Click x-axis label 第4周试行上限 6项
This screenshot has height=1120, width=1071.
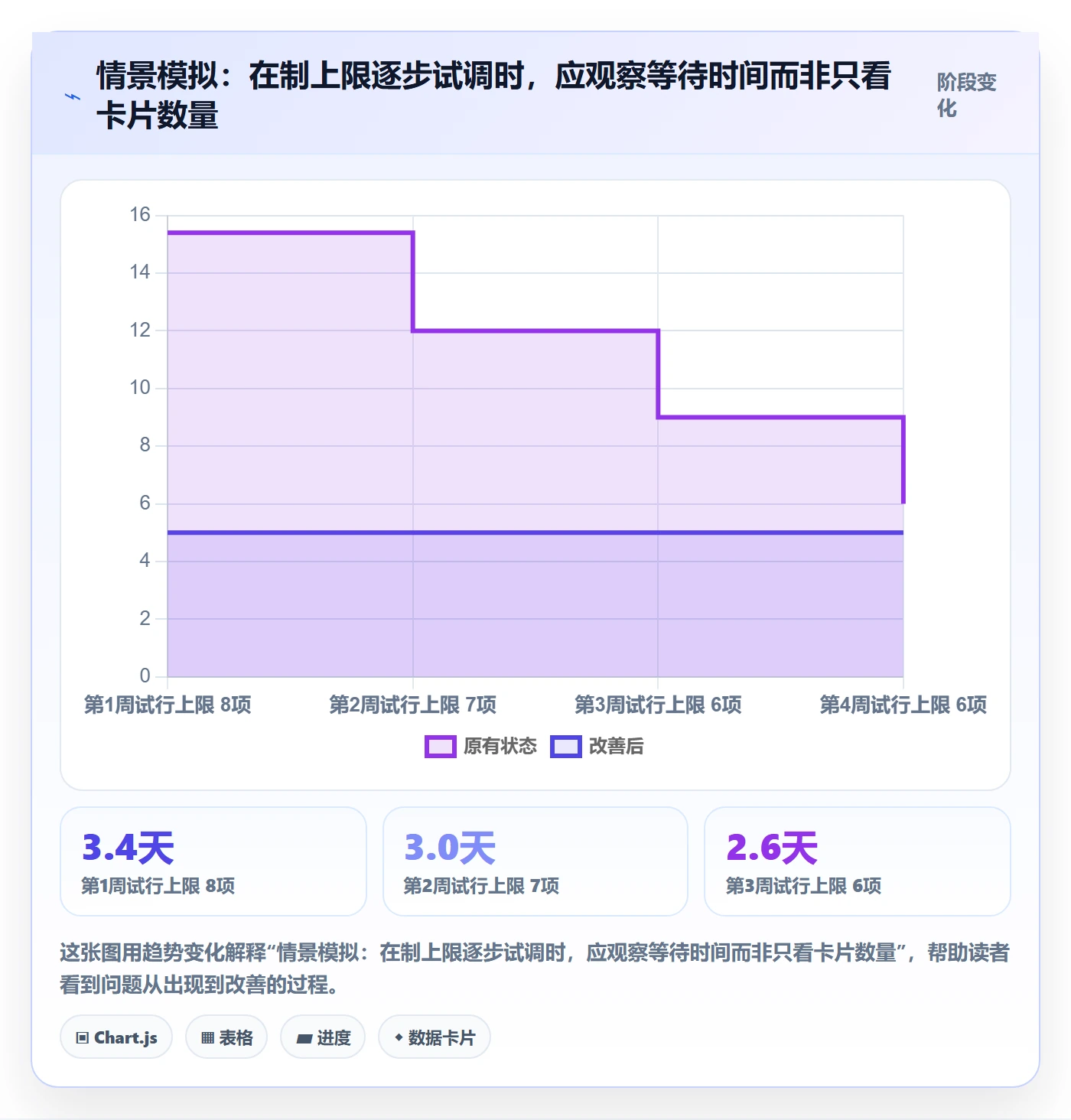(x=903, y=705)
